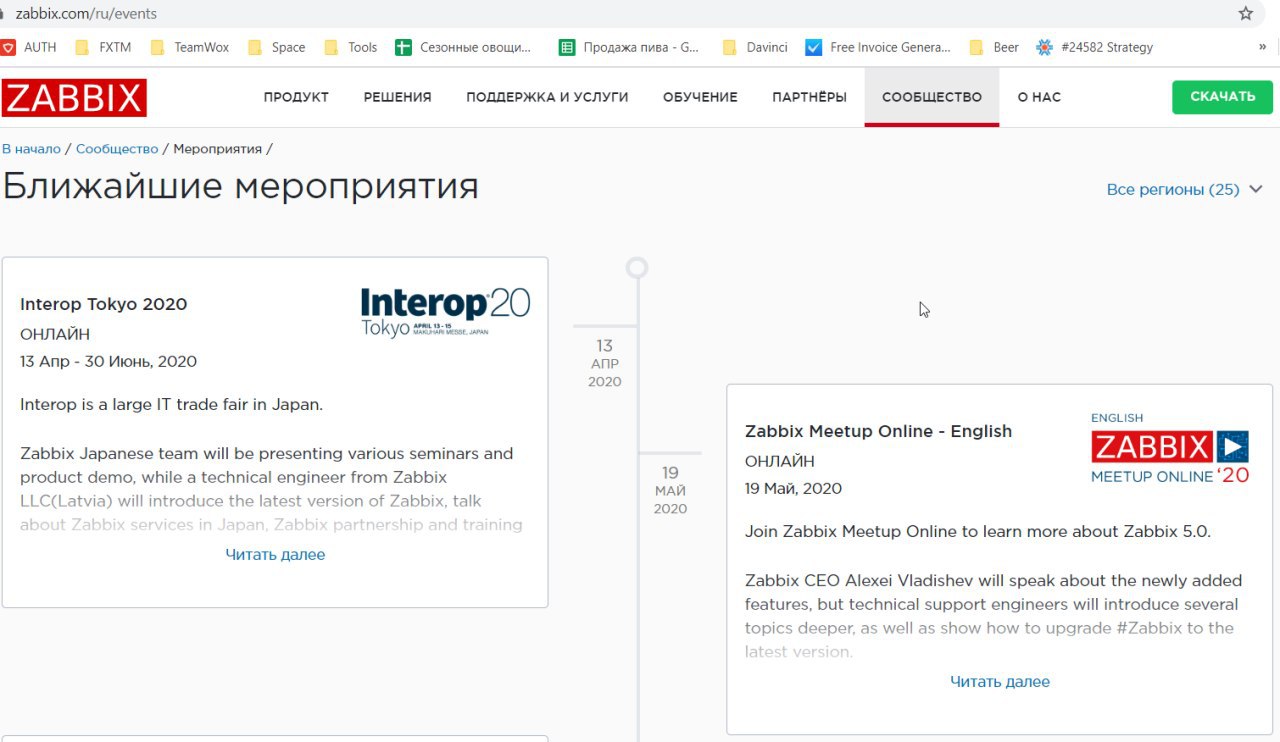
Task: Open the Tools bookmarks folder
Action: point(351,47)
